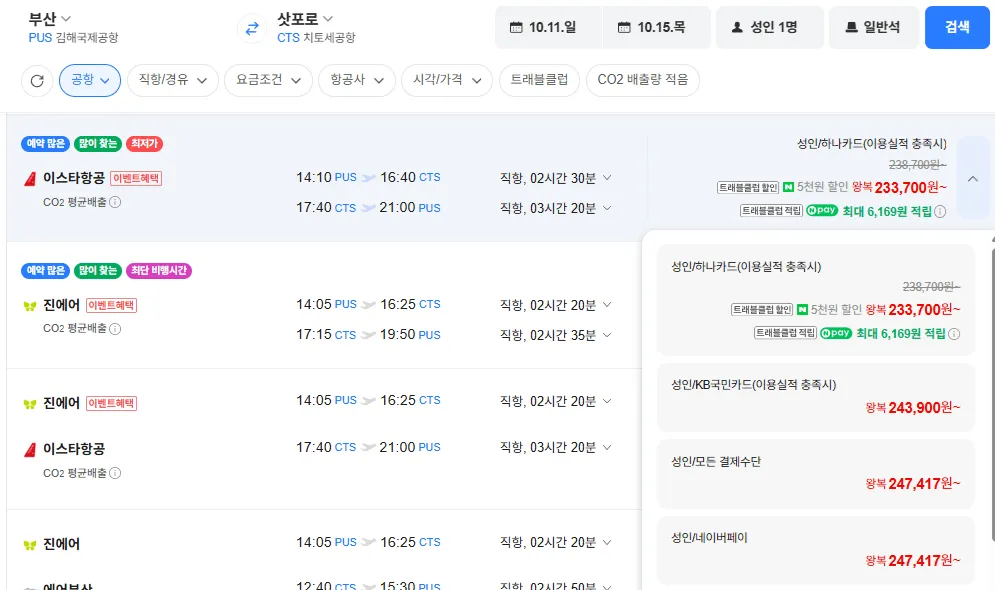Expand the 항공사 filter dropdown
This screenshot has height=590, width=995.
357,81
